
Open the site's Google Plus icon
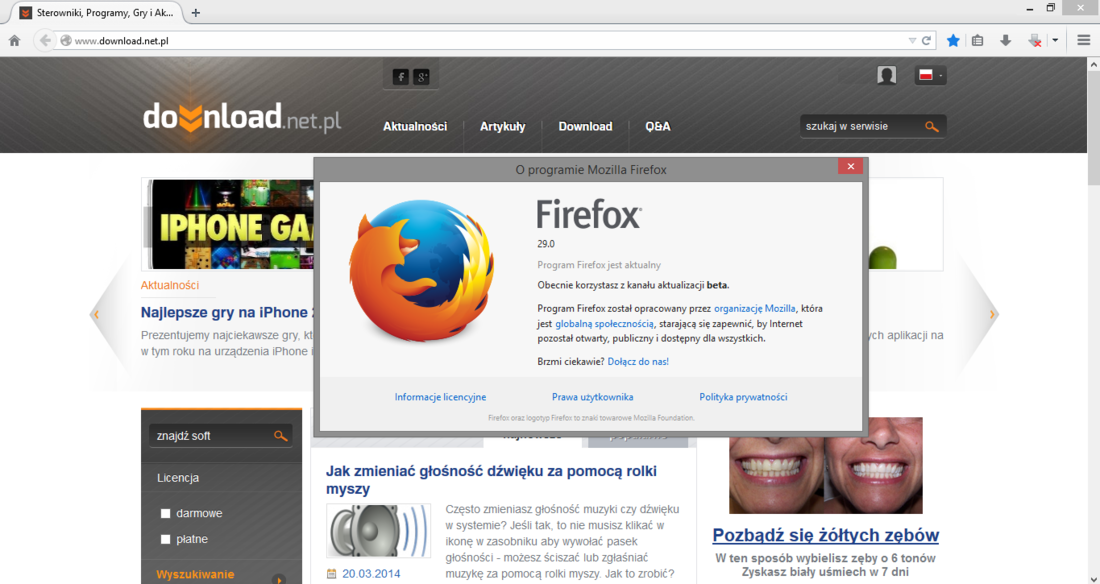(421, 77)
